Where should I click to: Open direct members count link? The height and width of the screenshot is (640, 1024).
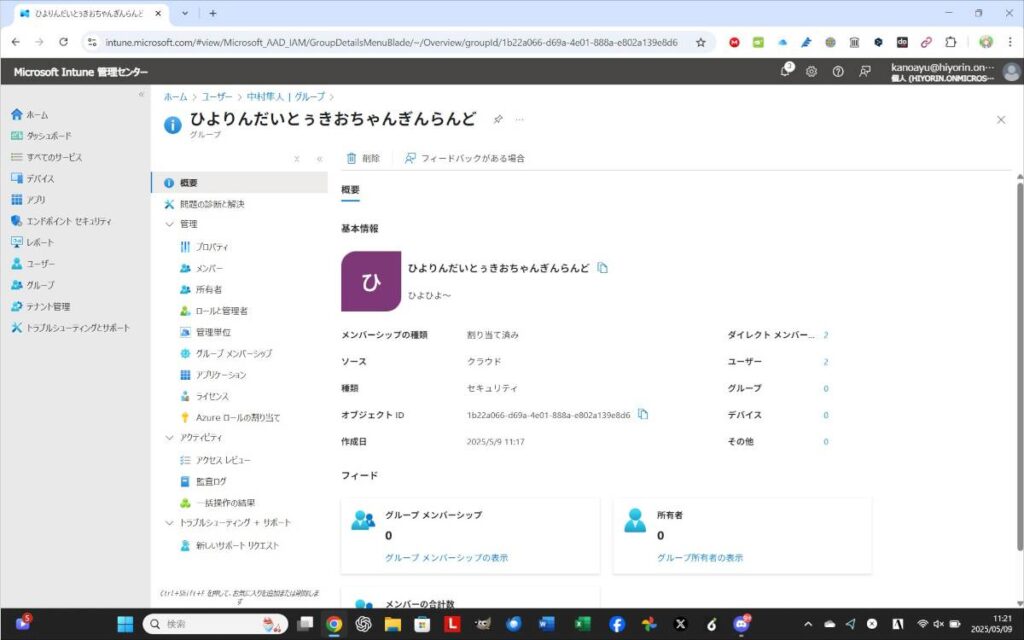click(x=825, y=335)
